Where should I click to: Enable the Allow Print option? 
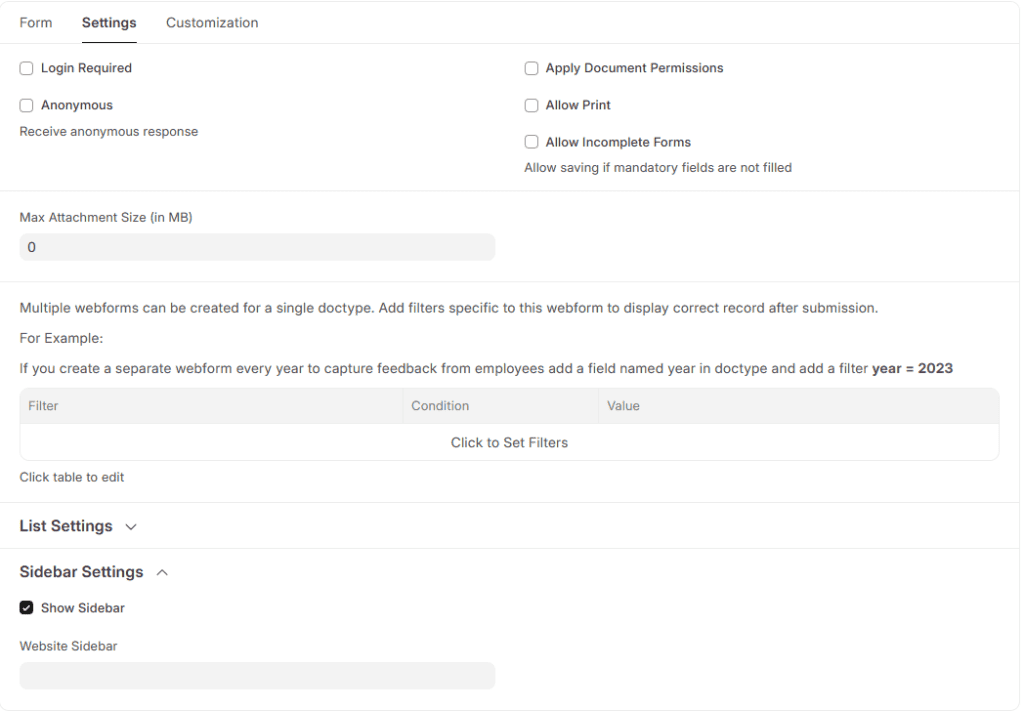[x=532, y=106]
